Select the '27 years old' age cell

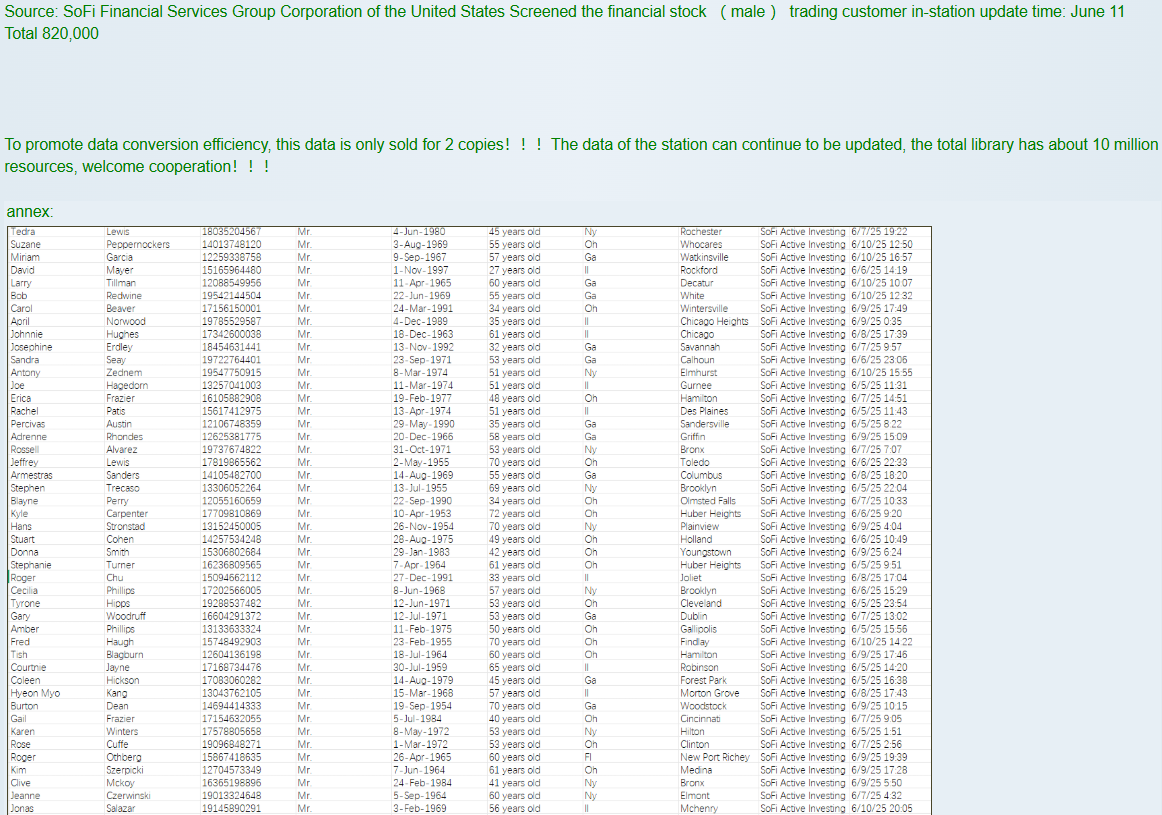[x=514, y=270]
